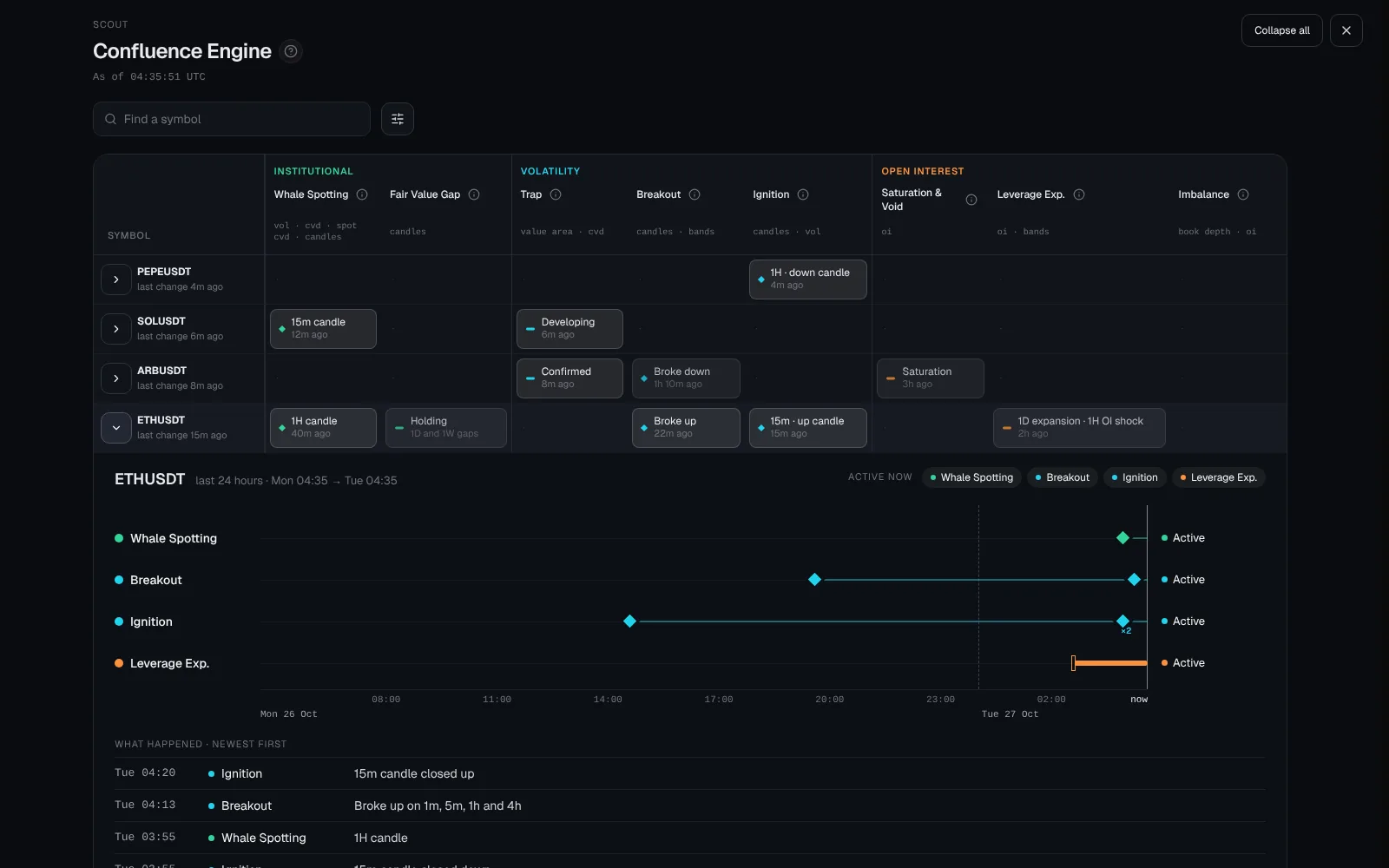Toggle the Leverage Exp. active-now chip
The image size is (1389, 868).
tap(1219, 477)
